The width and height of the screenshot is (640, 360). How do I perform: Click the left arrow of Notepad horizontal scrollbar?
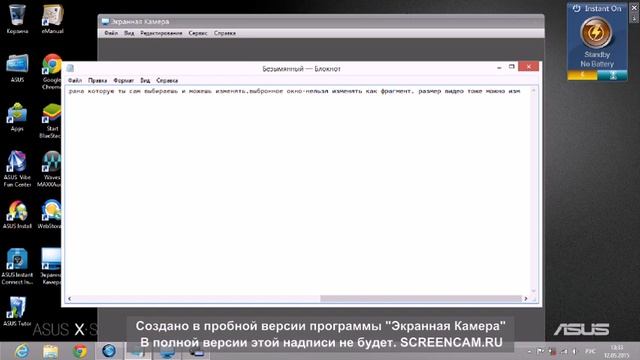(x=70, y=299)
